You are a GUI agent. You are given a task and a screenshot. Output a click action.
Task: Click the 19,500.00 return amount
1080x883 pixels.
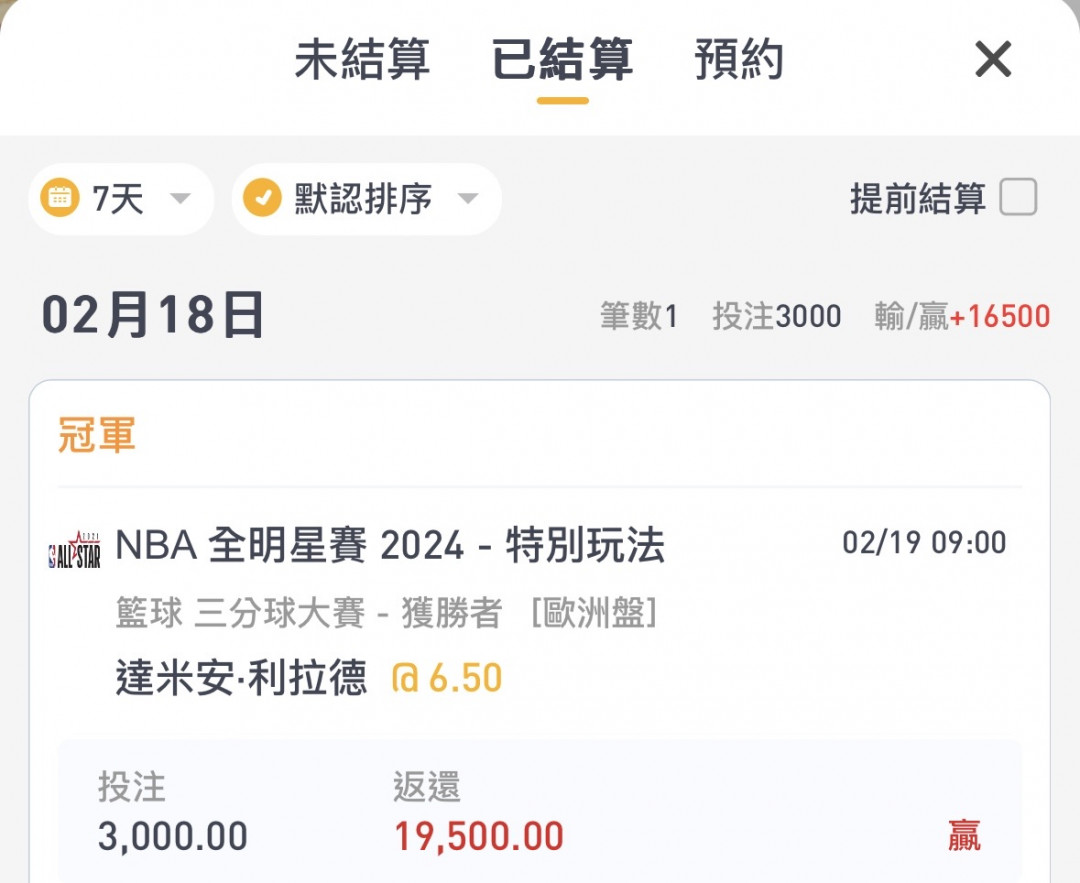pyautogui.click(x=479, y=836)
